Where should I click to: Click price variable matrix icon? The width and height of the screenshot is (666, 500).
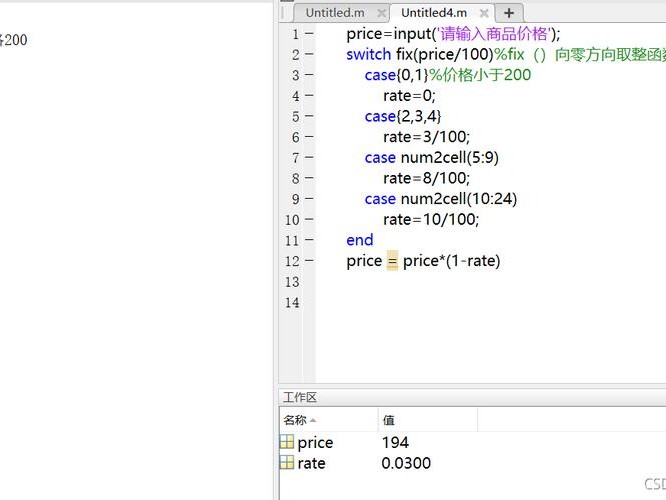pos(287,442)
